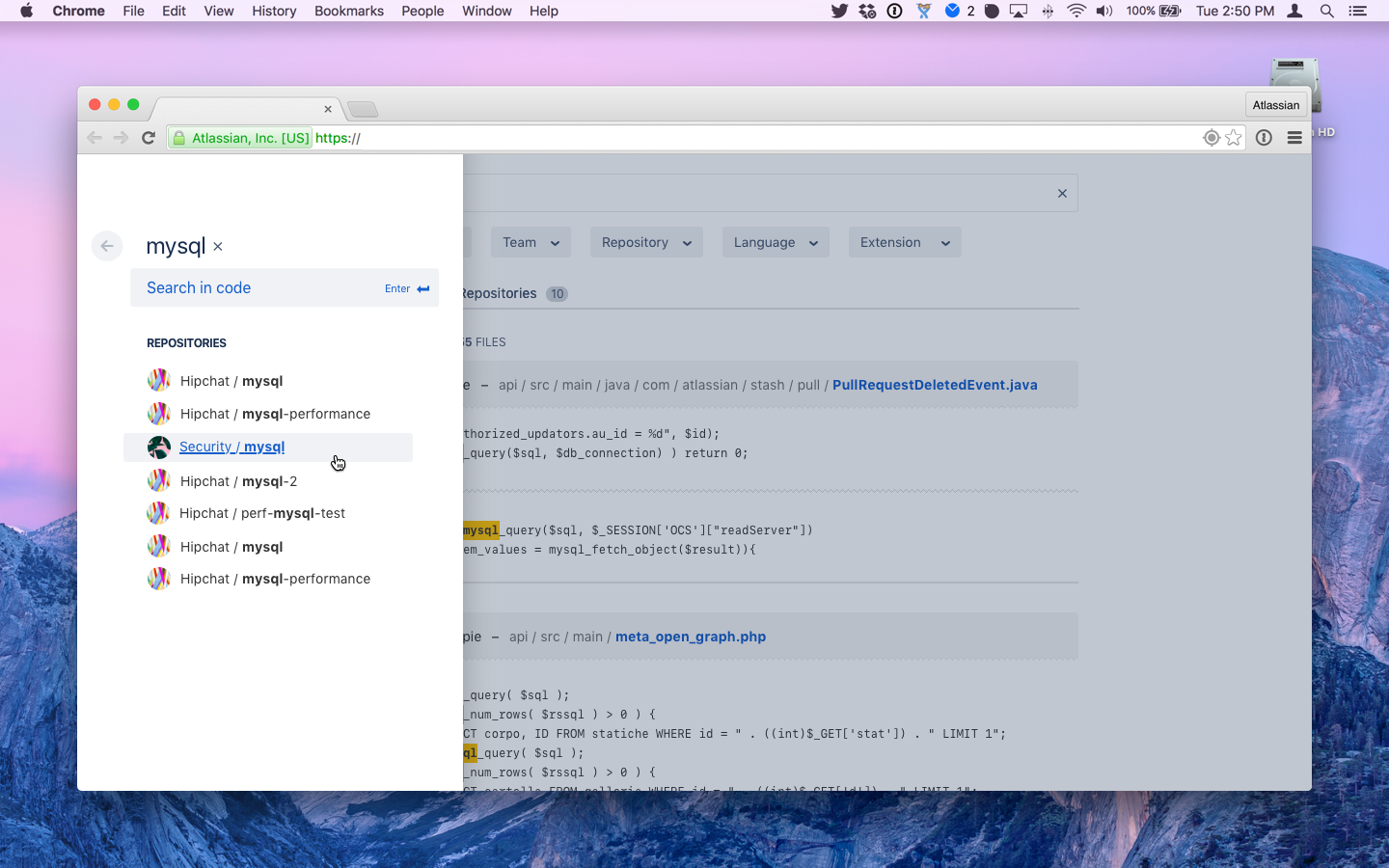Click the Enter return-arrow icon

point(422,288)
